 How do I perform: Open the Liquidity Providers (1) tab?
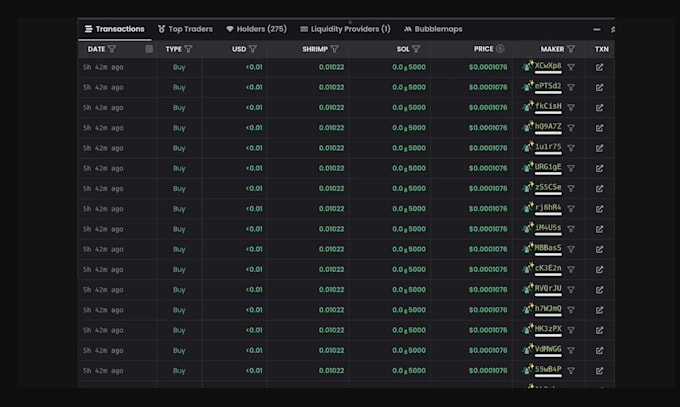(x=345, y=29)
